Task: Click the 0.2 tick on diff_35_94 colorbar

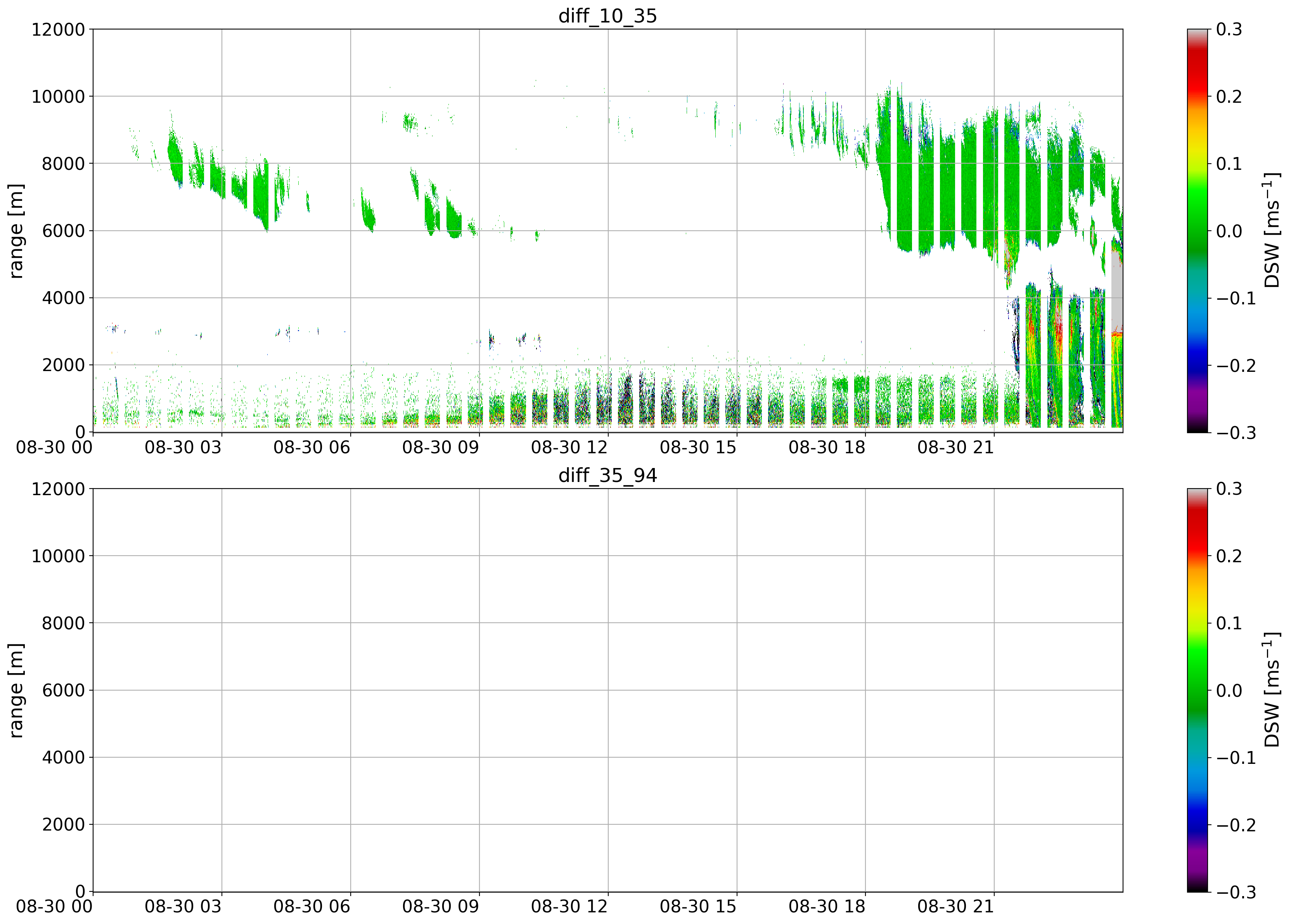Action: click(x=1229, y=556)
